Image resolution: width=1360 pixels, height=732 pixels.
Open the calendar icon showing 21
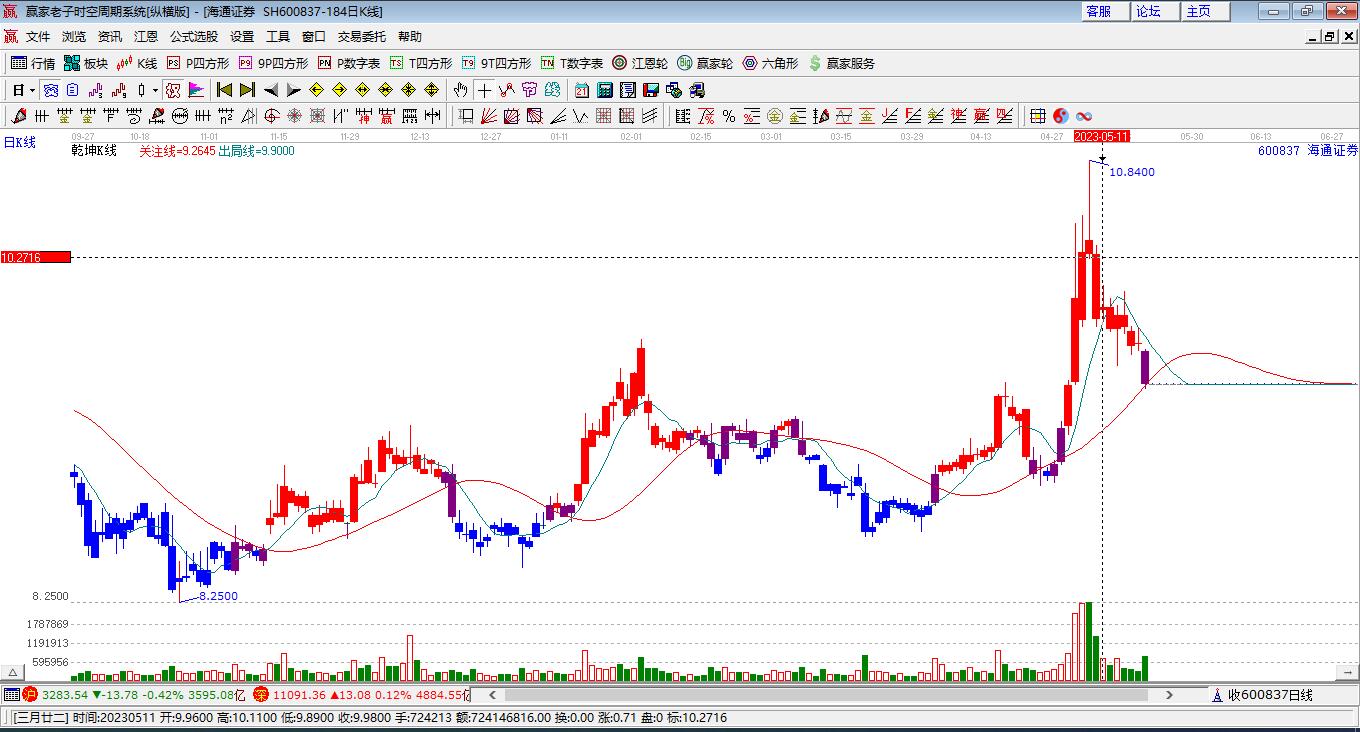[x=582, y=90]
